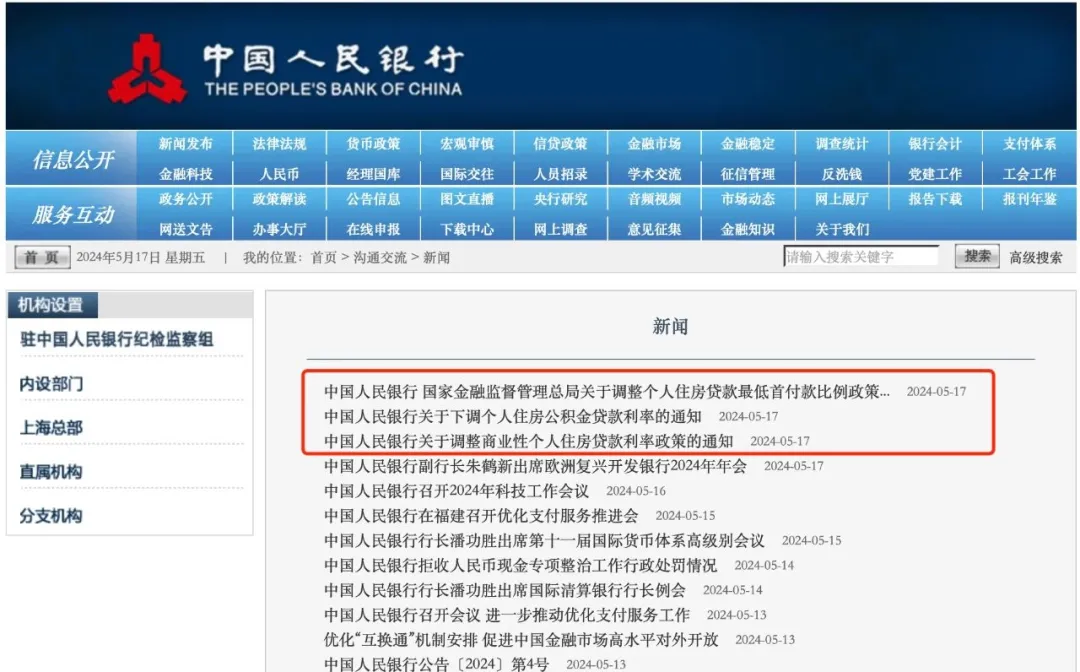The width and height of the screenshot is (1080, 672).
Task: Select 办事大厅 in the navigation
Action: (x=279, y=229)
